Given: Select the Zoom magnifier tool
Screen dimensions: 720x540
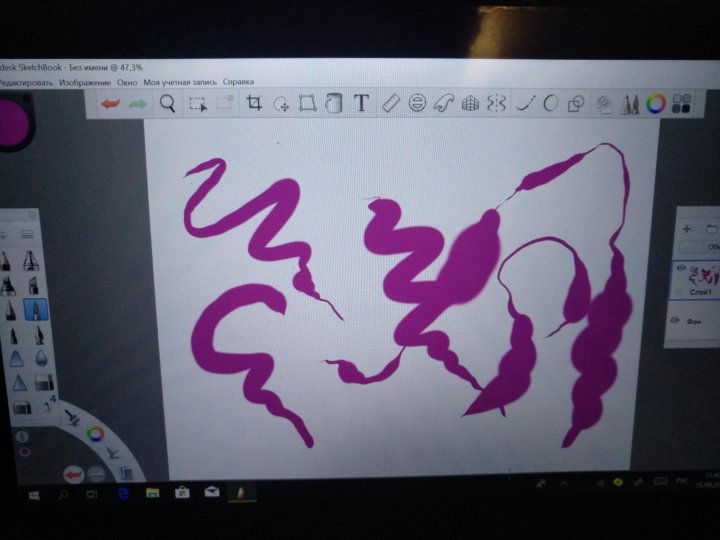Looking at the screenshot, I should (x=168, y=103).
